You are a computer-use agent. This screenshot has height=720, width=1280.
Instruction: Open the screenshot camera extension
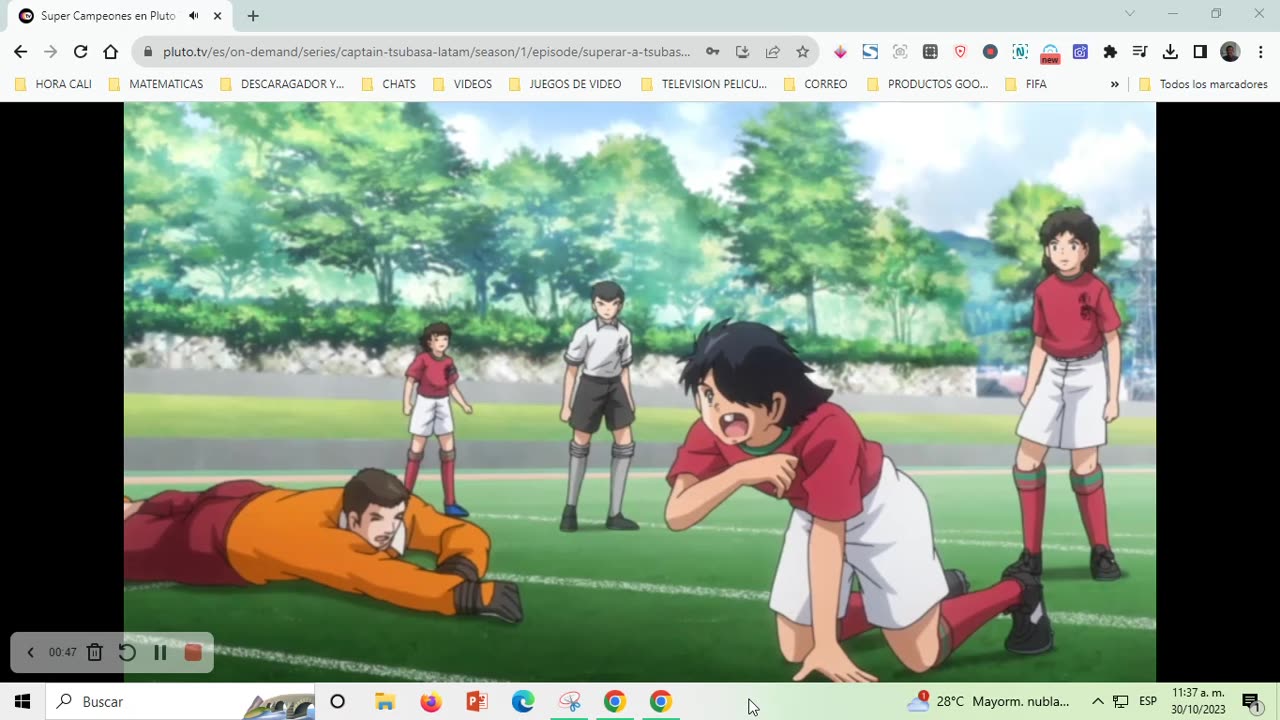[900, 52]
